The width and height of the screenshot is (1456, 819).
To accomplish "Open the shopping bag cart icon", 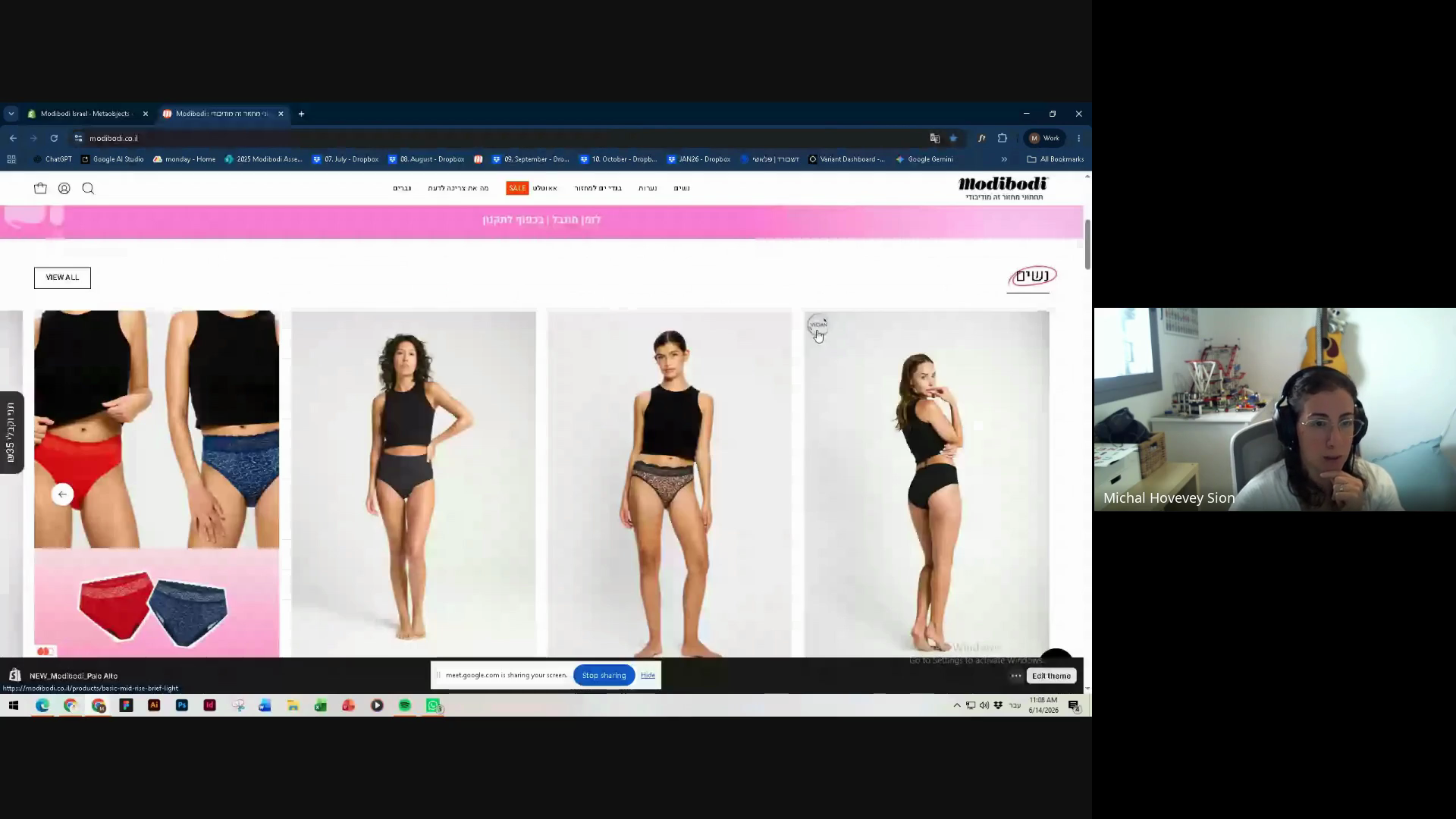I will pos(40,188).
